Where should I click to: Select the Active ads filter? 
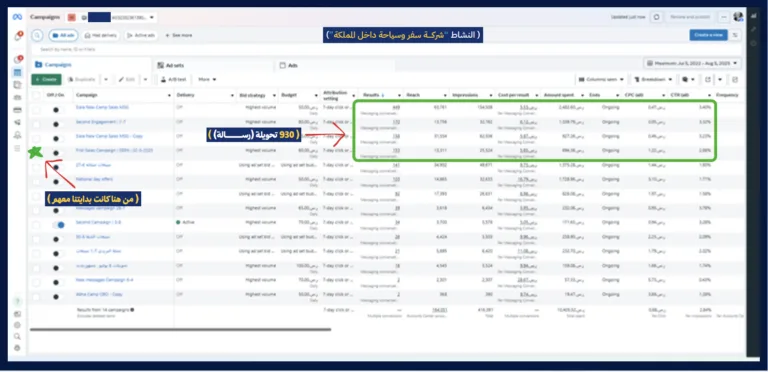[x=141, y=35]
